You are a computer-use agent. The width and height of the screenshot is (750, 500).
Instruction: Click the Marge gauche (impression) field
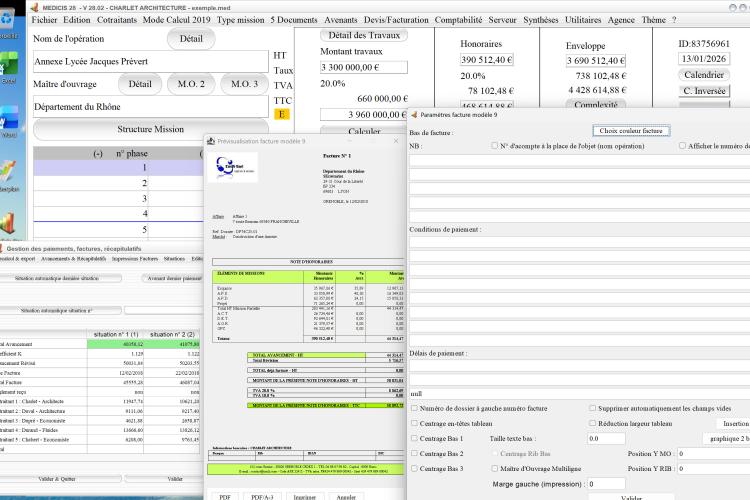tap(606, 484)
